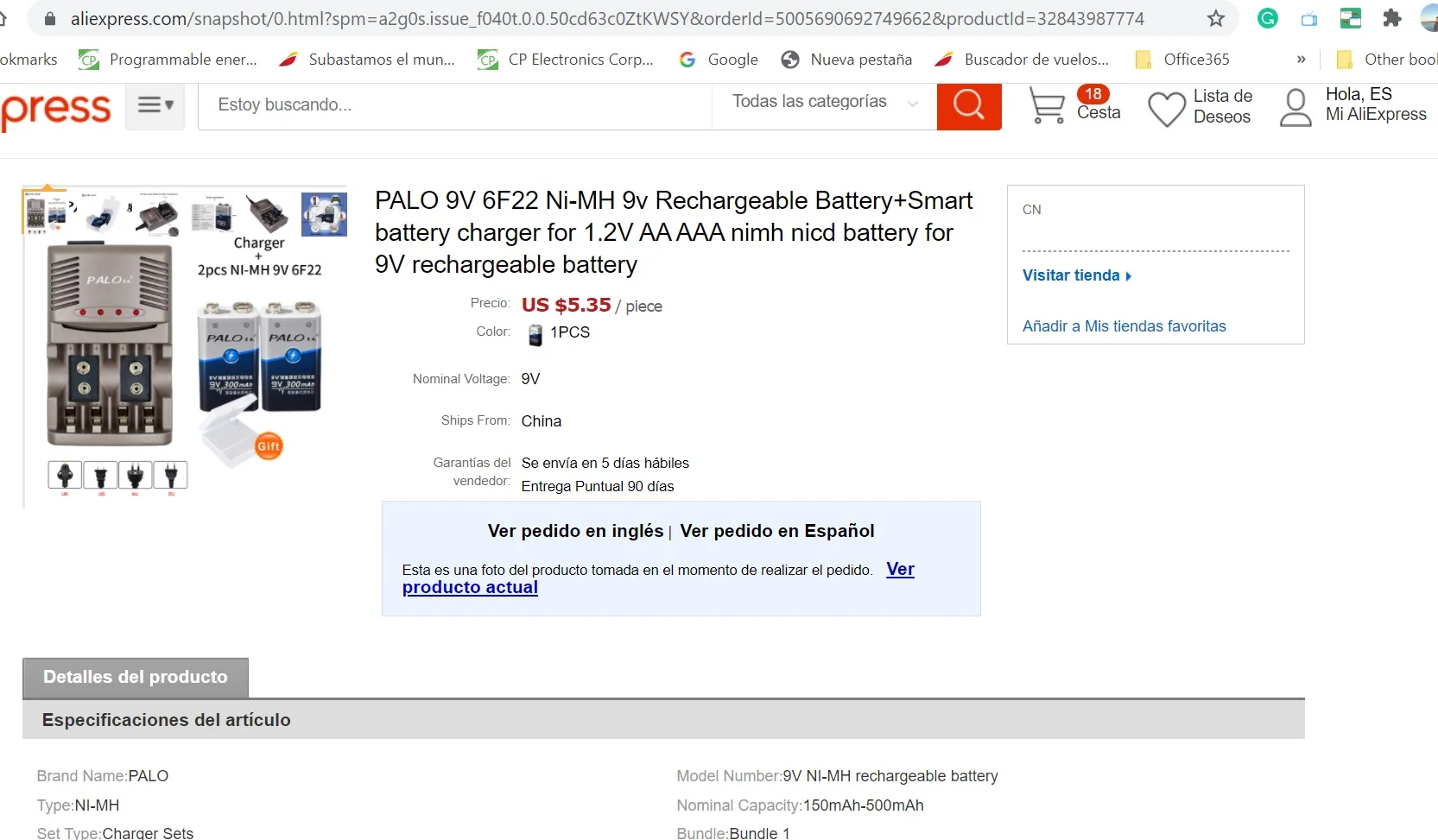Expand the Todas las categorías dropdown
The height and width of the screenshot is (840, 1438).
[824, 102]
